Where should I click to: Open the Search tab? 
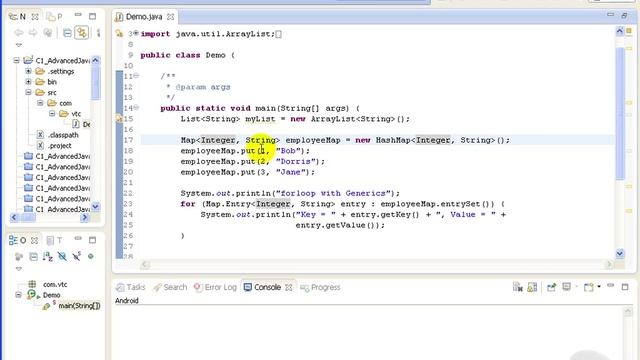point(170,287)
